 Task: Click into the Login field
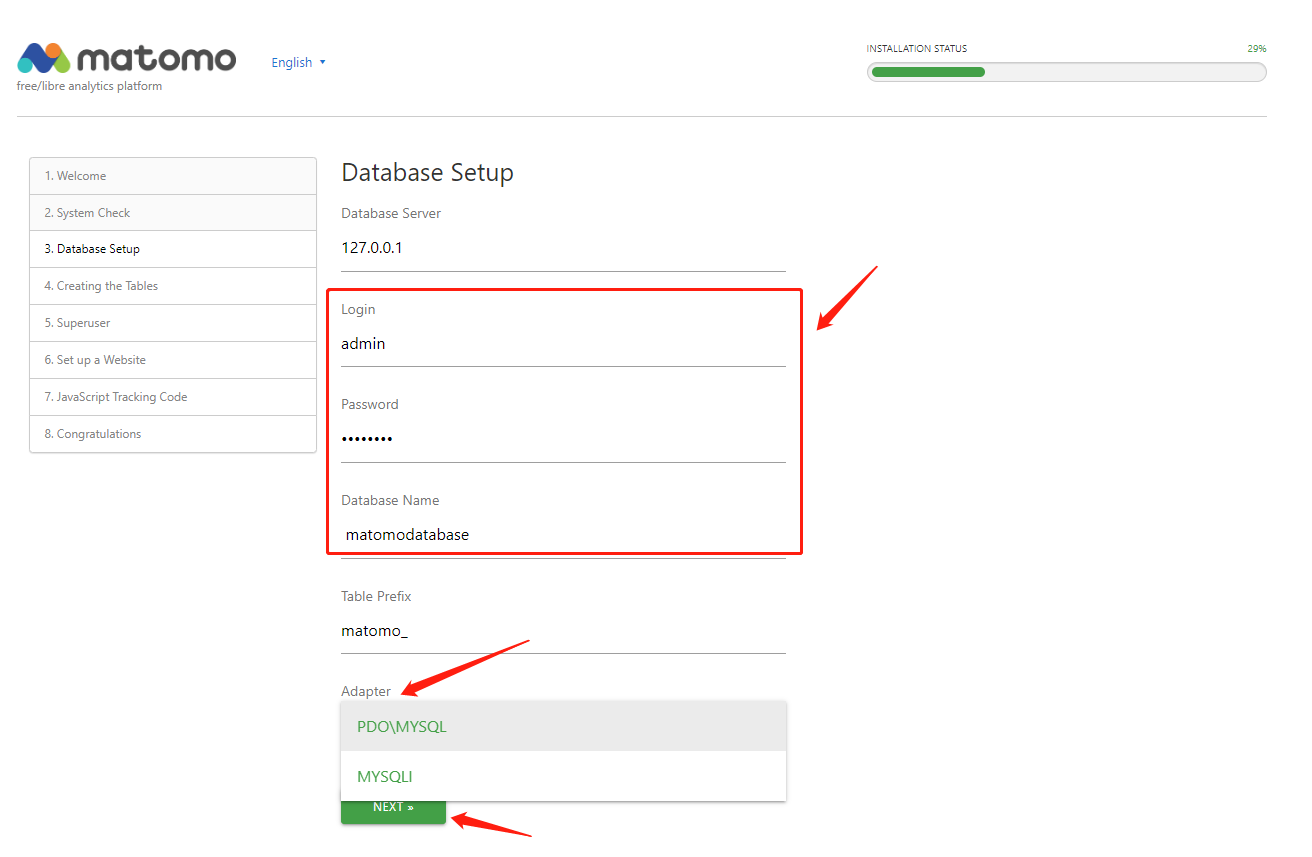(563, 344)
